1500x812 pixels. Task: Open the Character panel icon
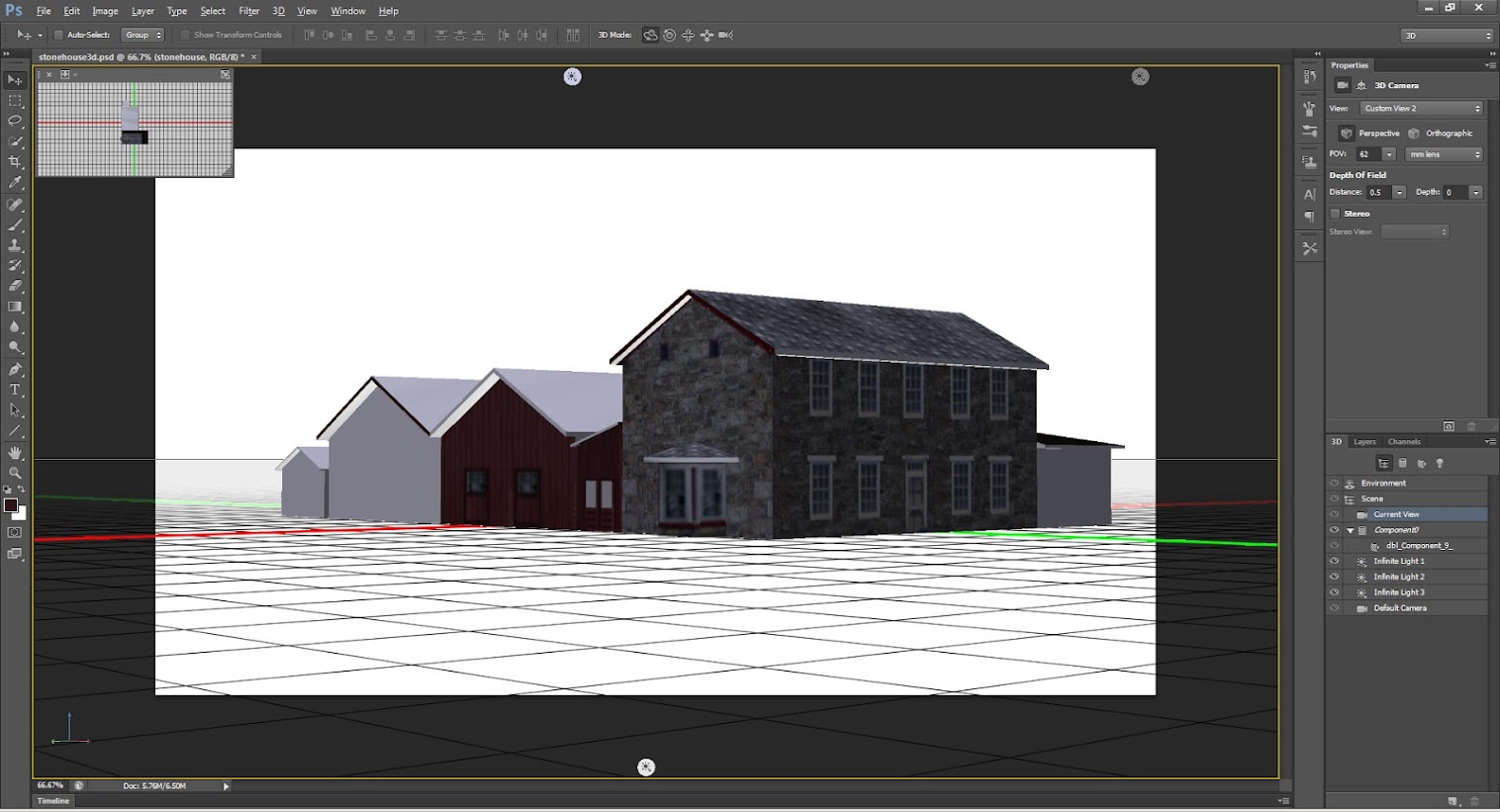[x=1310, y=194]
